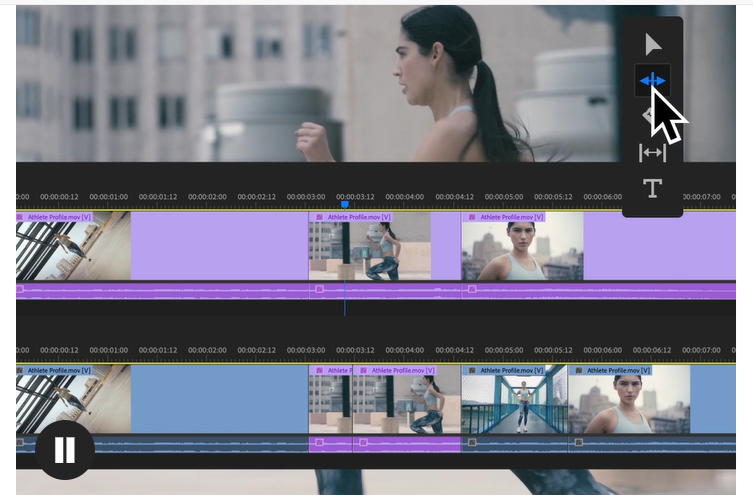This screenshot has width=753, height=504.
Task: Click fx badge on upper timeline's first video clip
Action: (20, 217)
